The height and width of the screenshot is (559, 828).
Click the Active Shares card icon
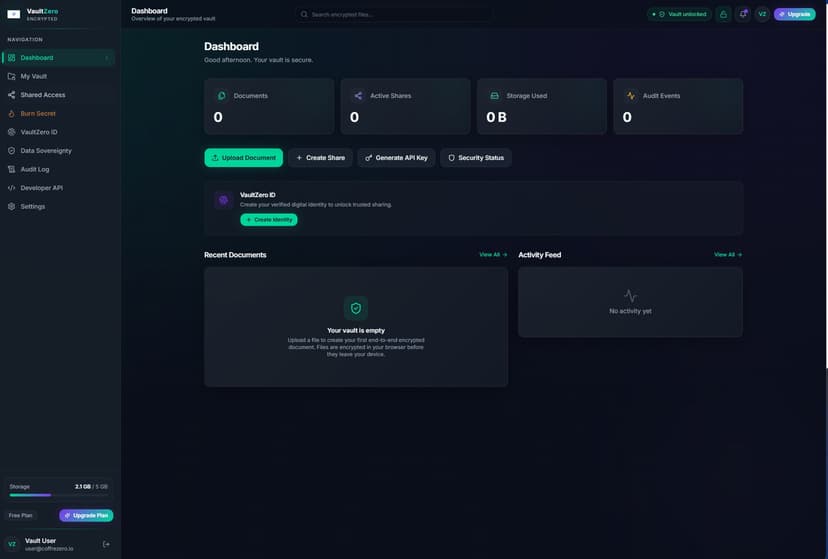(358, 96)
